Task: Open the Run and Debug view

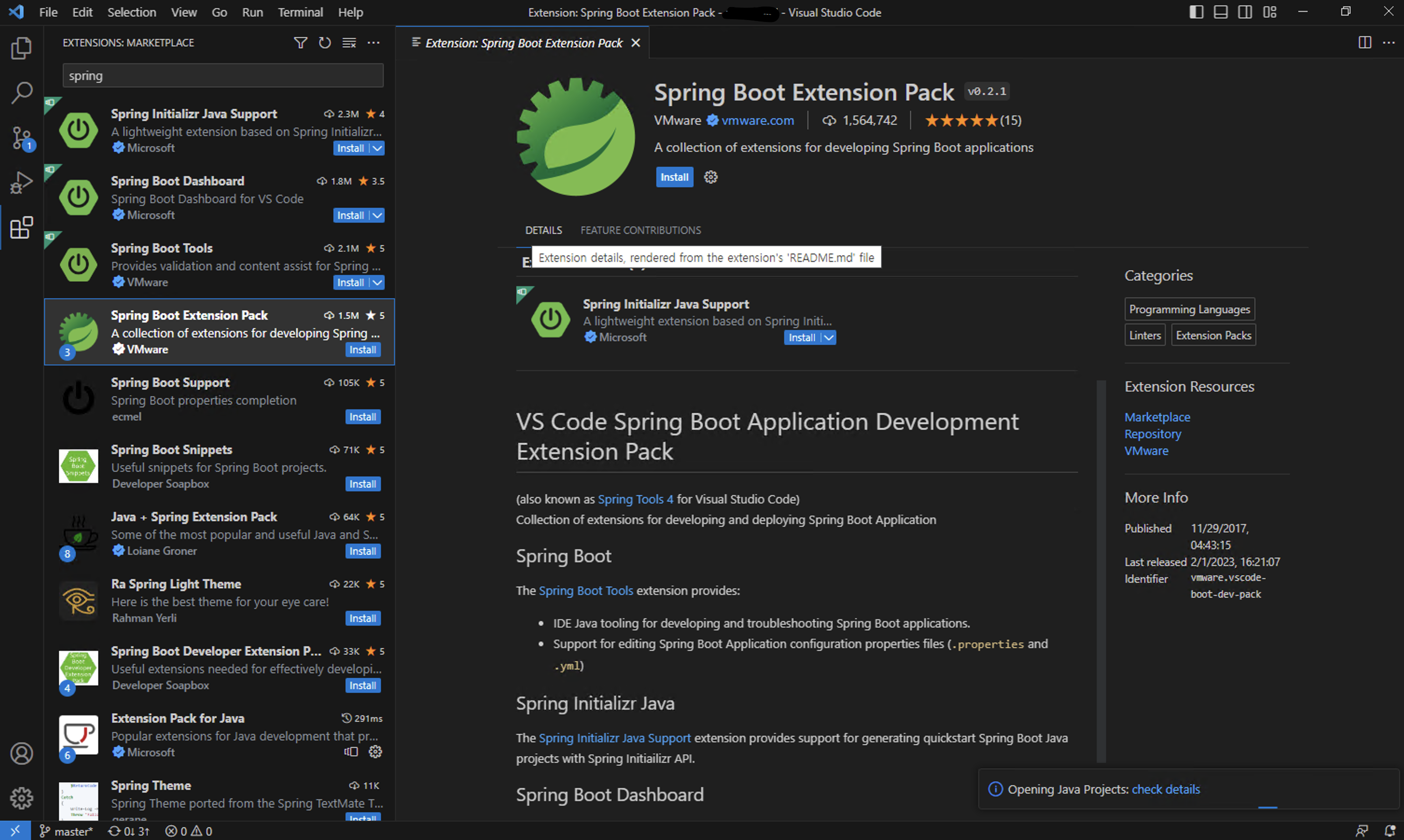Action: (21, 182)
